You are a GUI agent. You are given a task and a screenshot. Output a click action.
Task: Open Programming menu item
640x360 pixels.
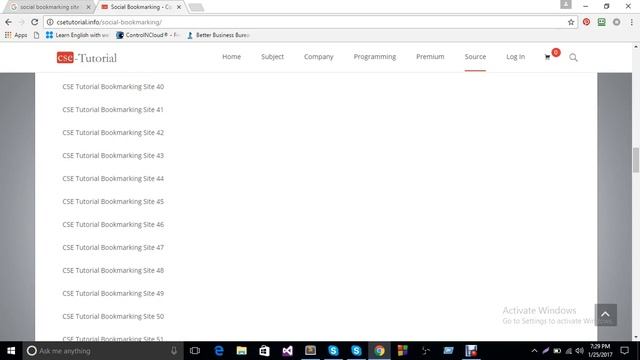[375, 57]
